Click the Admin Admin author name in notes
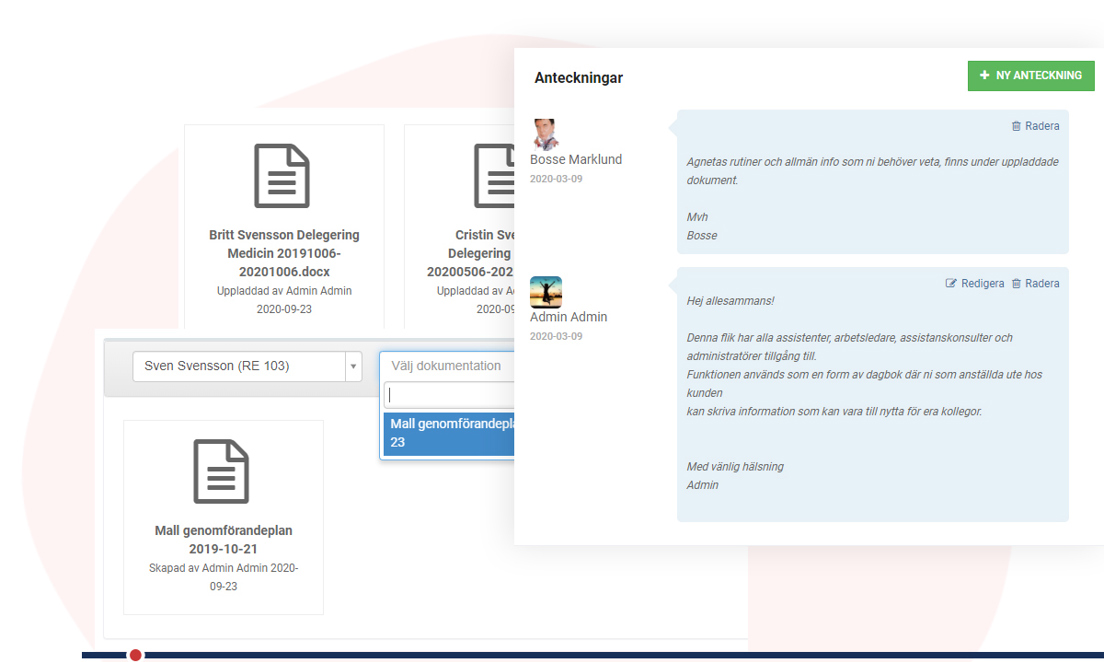1104x662 pixels. click(x=568, y=317)
